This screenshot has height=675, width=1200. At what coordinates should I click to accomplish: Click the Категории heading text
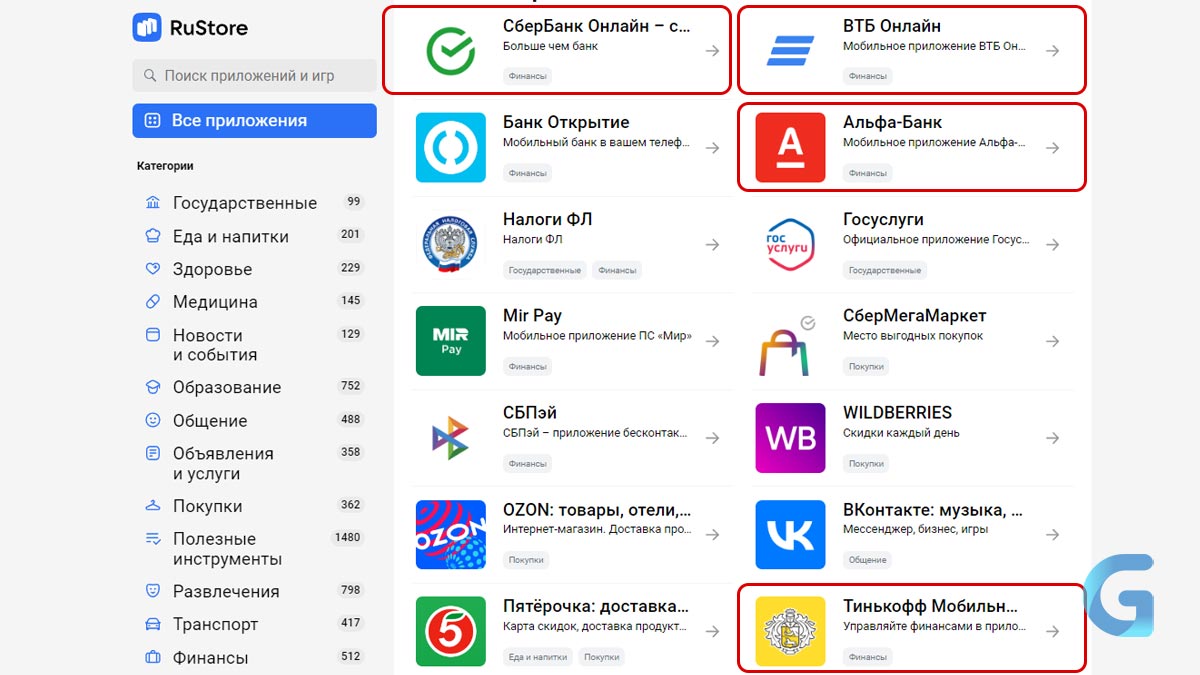coord(165,166)
